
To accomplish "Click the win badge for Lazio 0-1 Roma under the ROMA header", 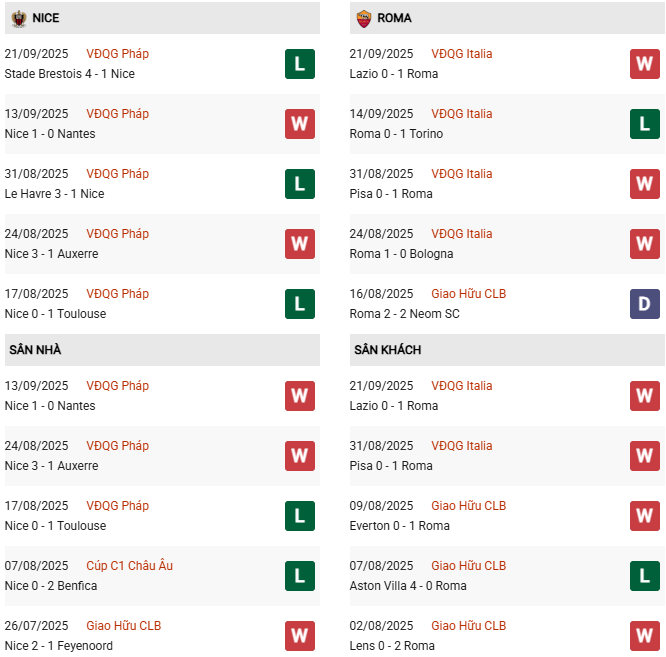I will [644, 64].
